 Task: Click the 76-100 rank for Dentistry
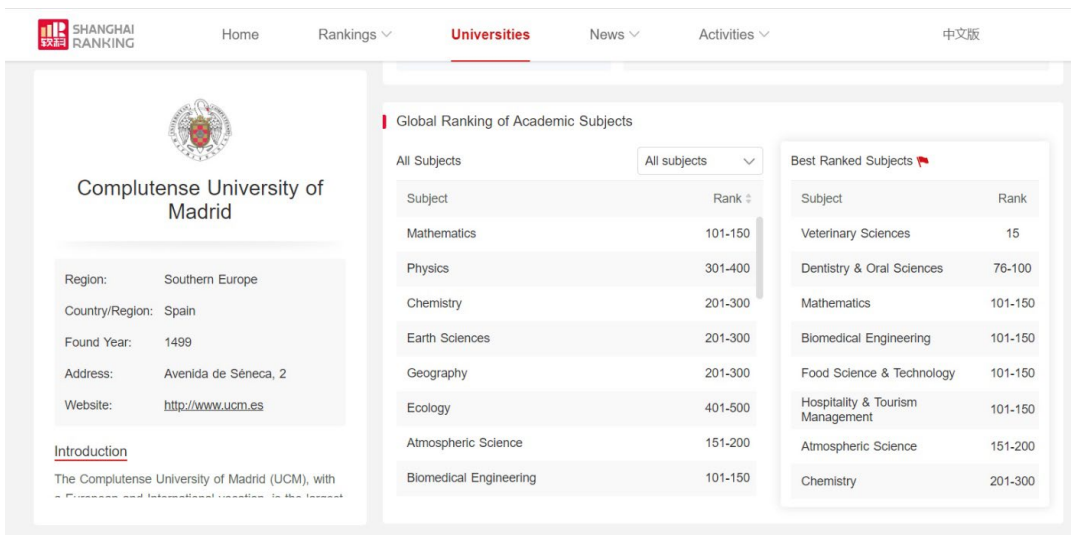(1012, 268)
